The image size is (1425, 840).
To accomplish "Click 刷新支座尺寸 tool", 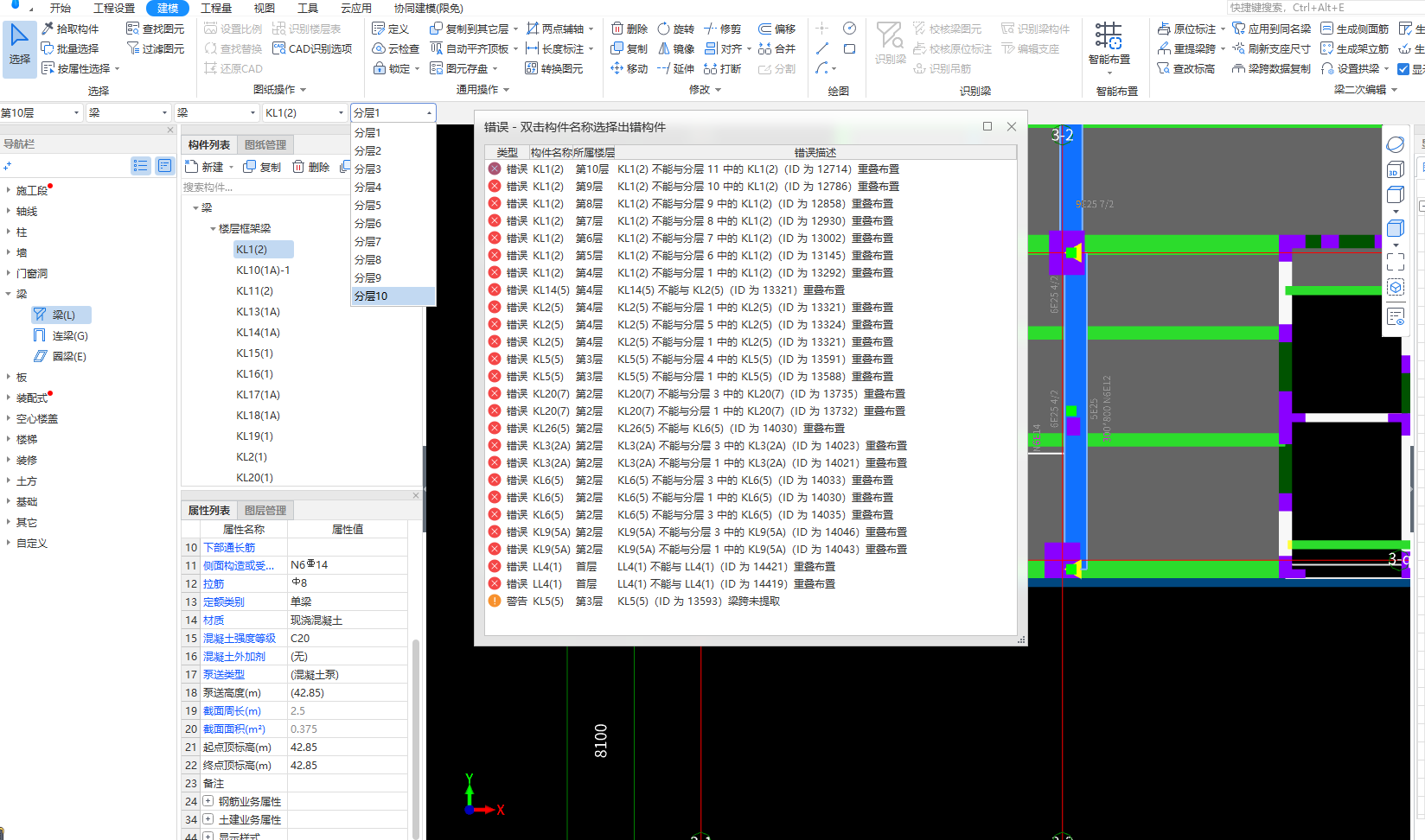I will coord(1271,48).
